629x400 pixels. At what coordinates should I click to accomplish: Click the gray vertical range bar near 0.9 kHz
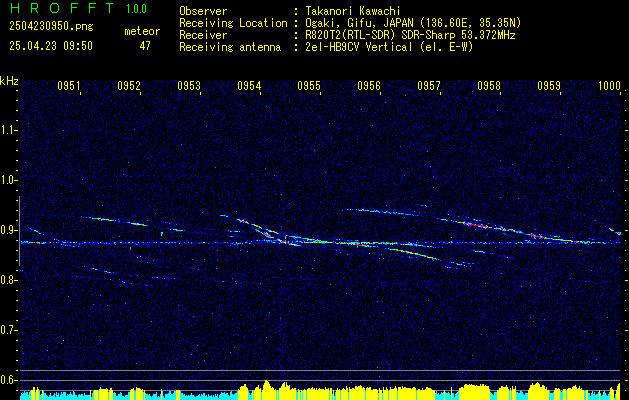[x=19, y=231]
